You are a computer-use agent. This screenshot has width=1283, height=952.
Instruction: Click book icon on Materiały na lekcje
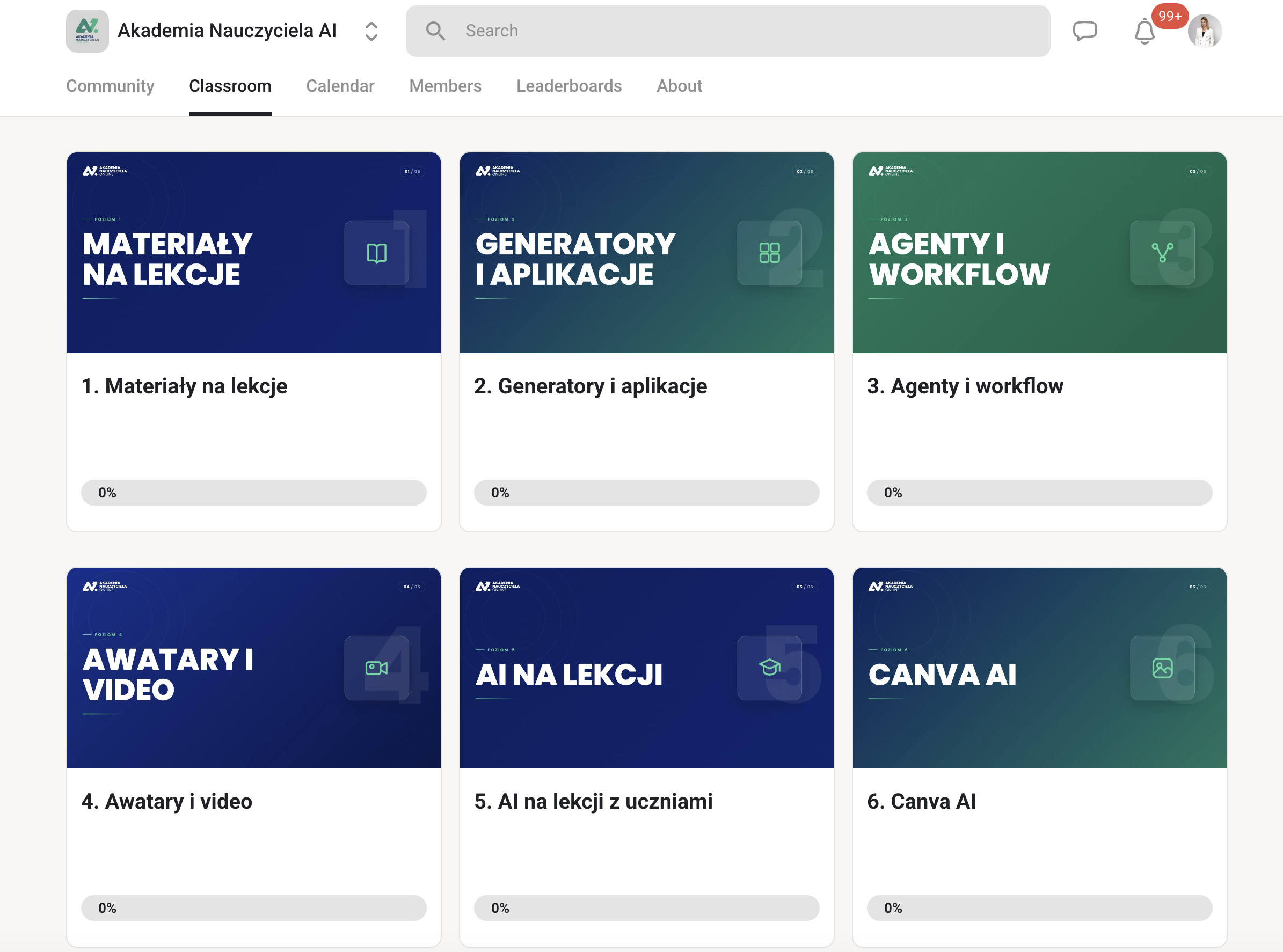[376, 253]
